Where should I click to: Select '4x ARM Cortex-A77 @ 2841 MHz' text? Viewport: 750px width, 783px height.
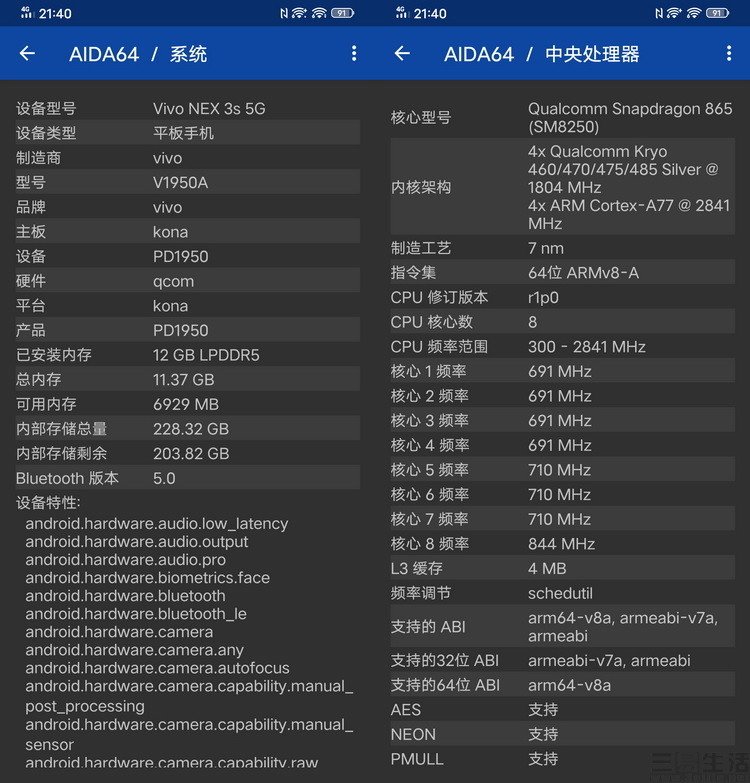[x=629, y=214]
